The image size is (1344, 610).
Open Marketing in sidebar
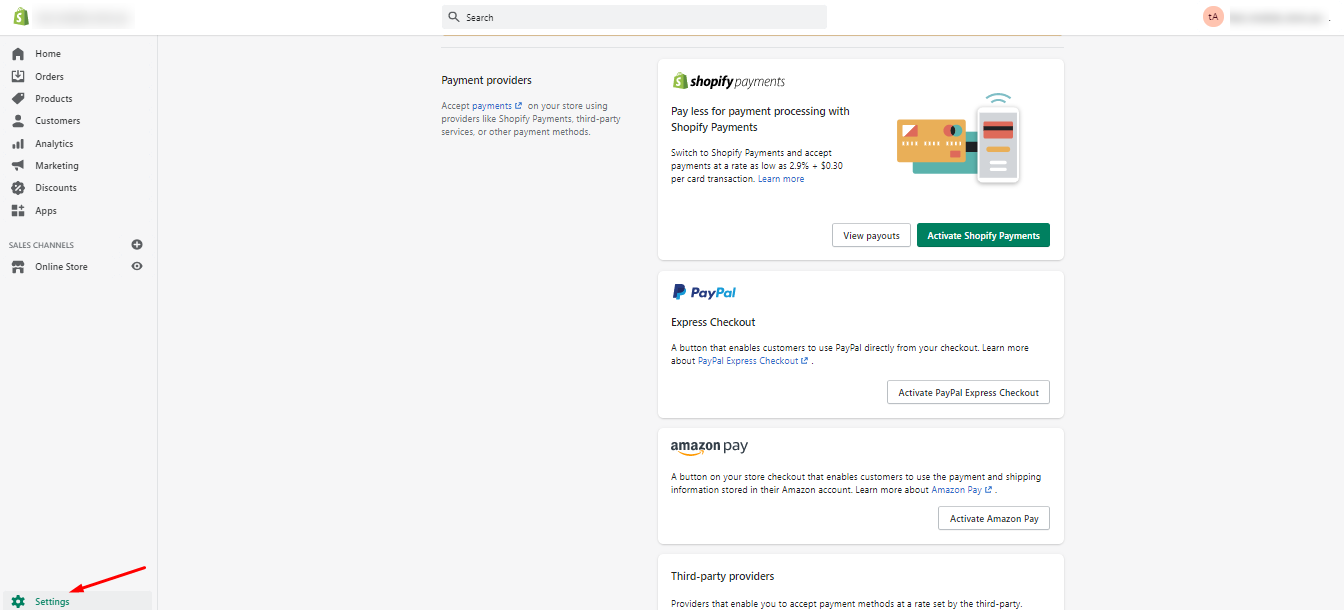point(57,165)
